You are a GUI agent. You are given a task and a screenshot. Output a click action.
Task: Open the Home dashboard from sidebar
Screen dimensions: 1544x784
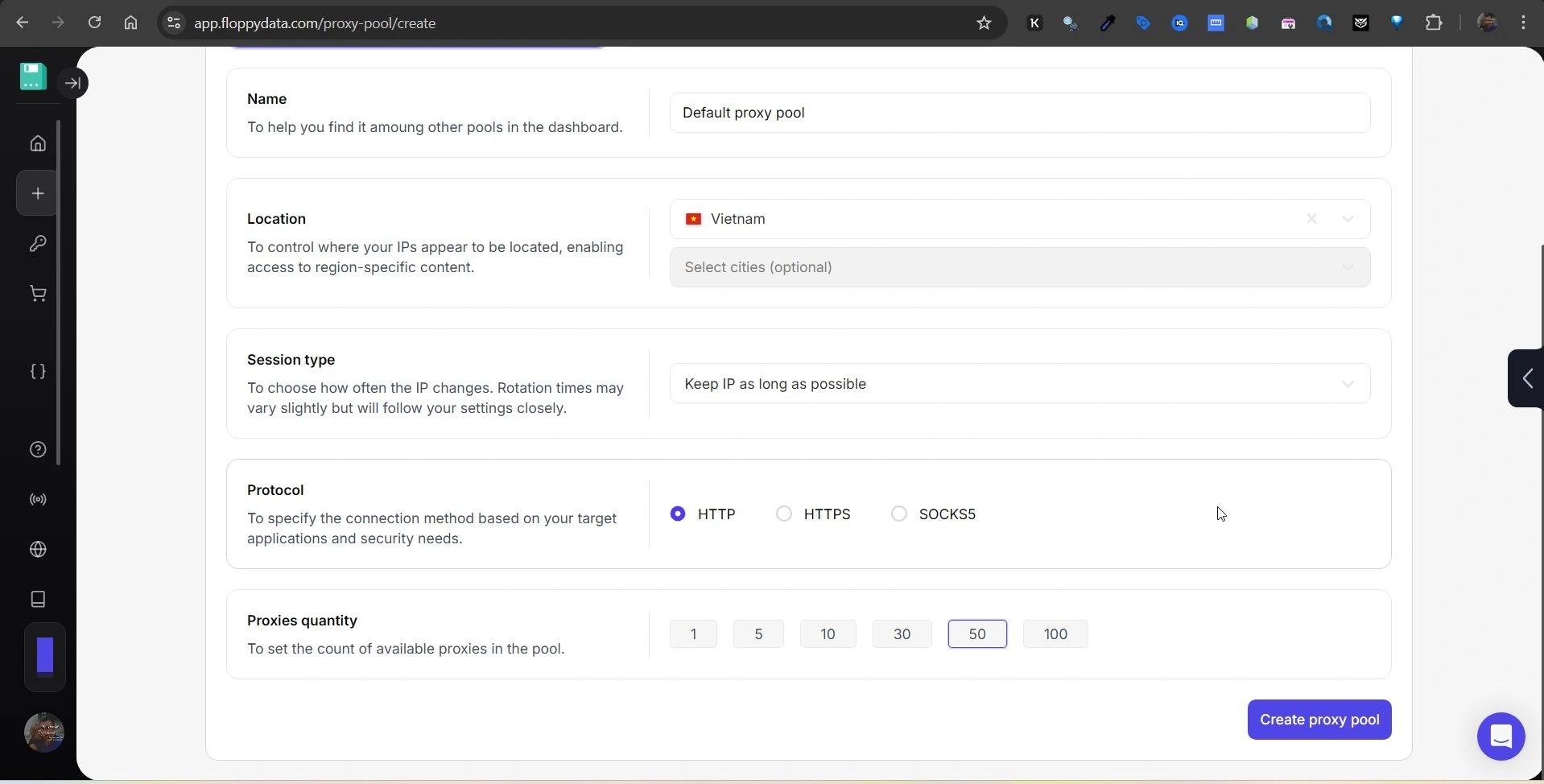(x=37, y=142)
